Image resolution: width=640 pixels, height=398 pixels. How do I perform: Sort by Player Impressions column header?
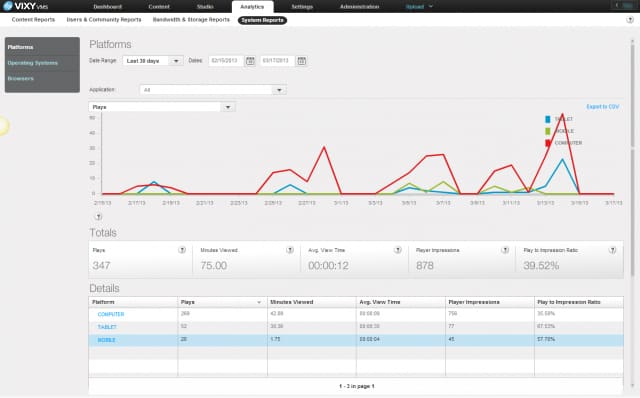click(490, 302)
